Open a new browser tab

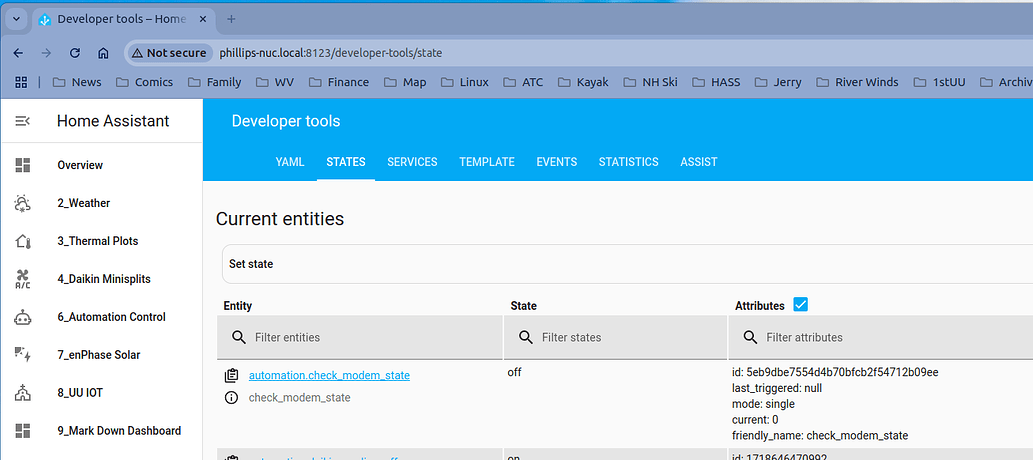[x=231, y=19]
